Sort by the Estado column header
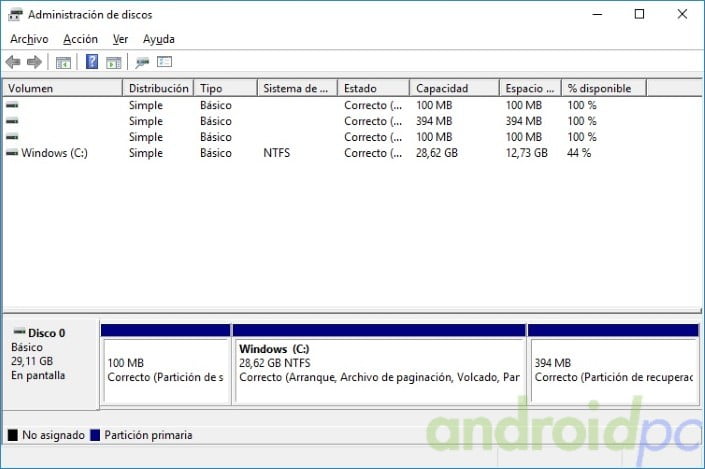 click(374, 88)
